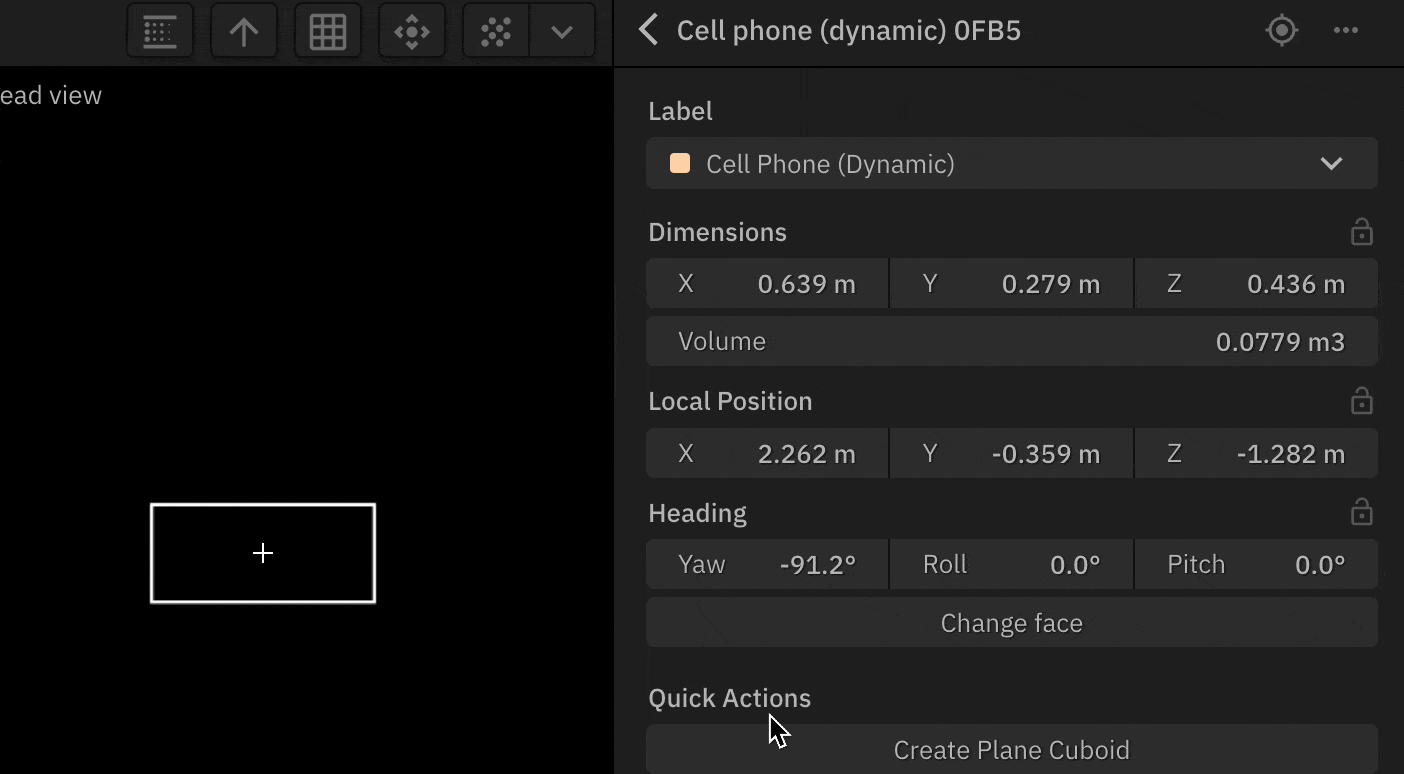Viewport: 1404px width, 774px height.
Task: Click the Dimensions X field 0.639 m
Action: tap(767, 284)
